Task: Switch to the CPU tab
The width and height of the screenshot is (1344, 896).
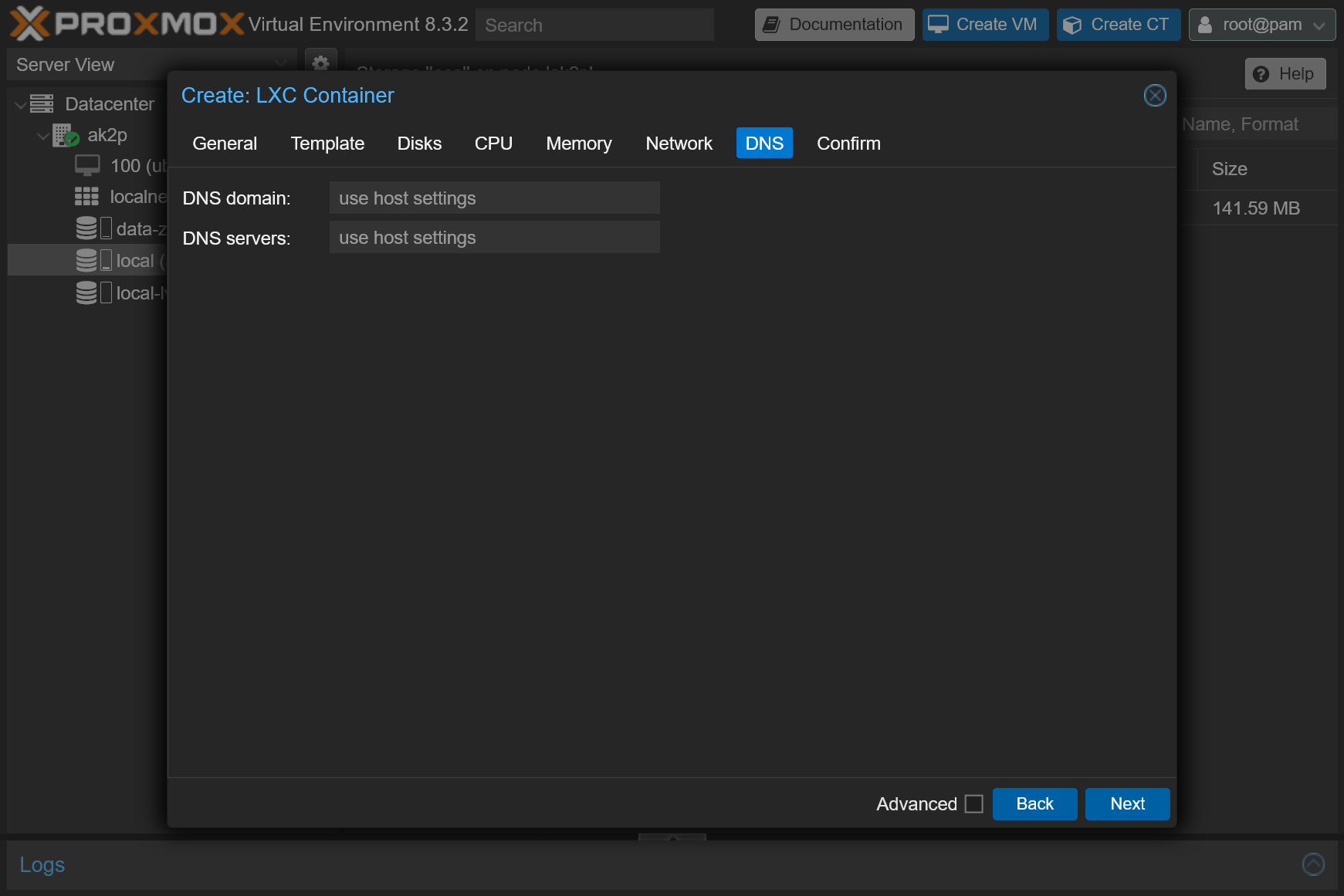Action: 493,144
